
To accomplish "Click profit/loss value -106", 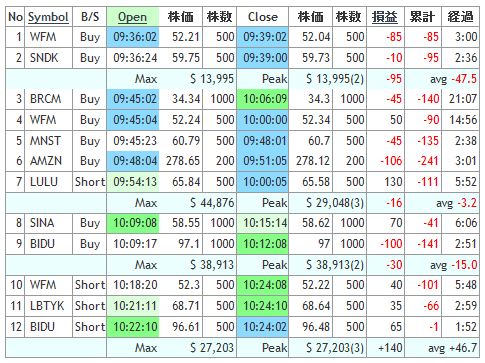I will pyautogui.click(x=391, y=161).
